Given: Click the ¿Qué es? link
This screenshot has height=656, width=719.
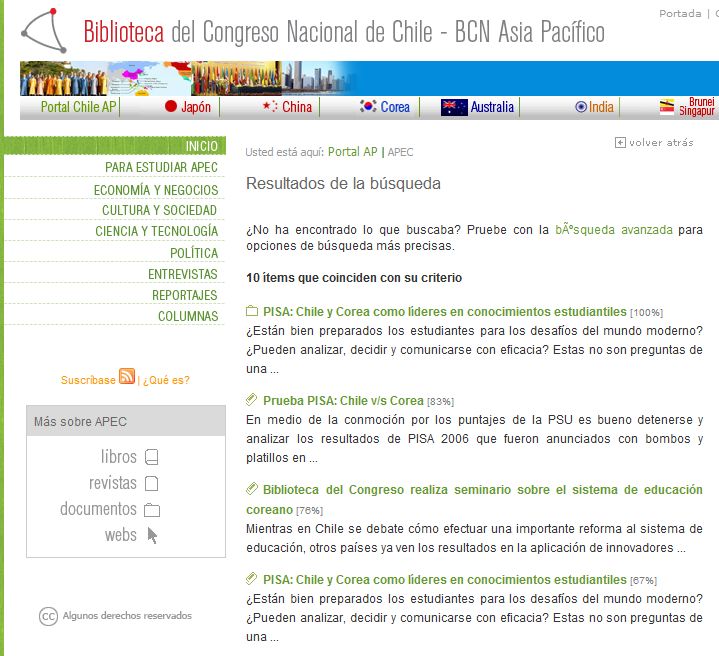Looking at the screenshot, I should coord(166,380).
